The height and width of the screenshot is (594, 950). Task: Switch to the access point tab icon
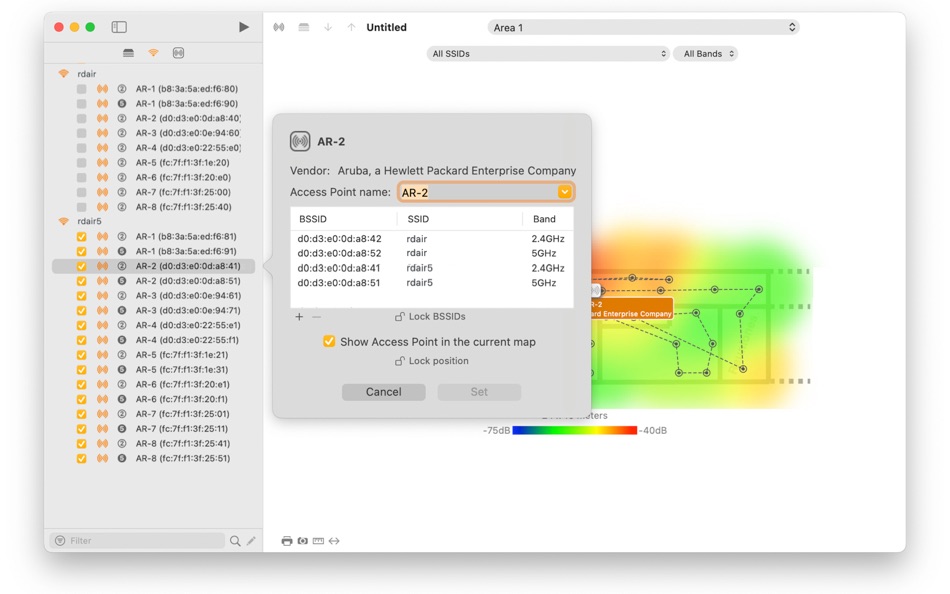[178, 53]
